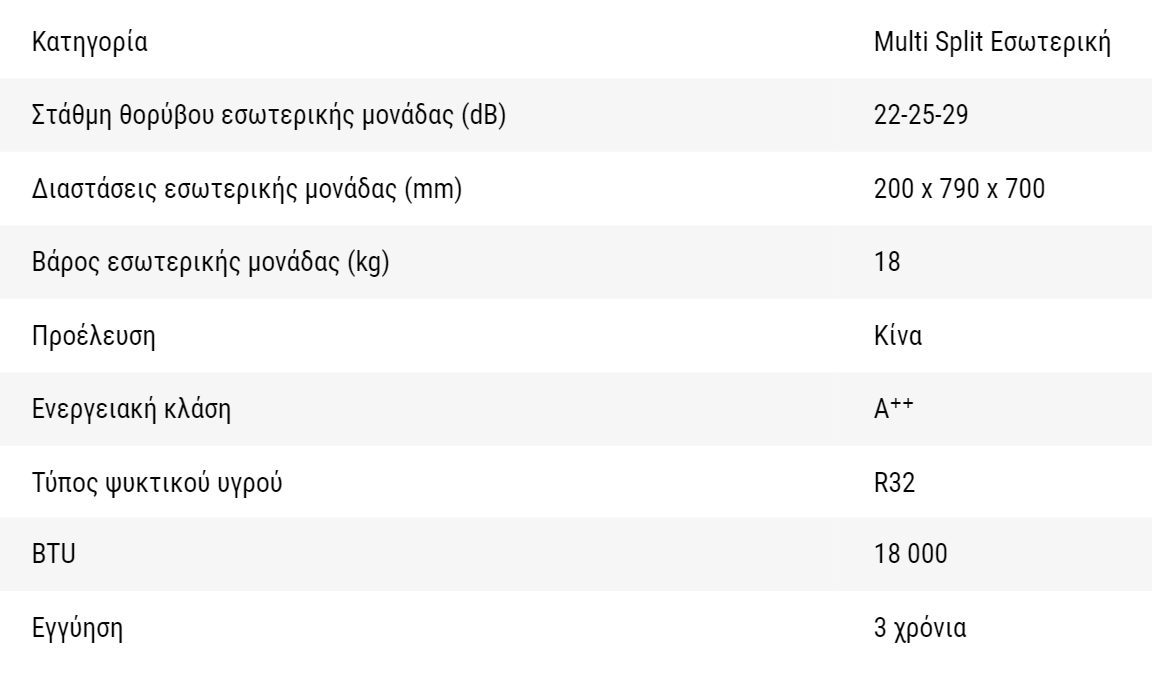Click the (dB) unit text
Viewport: 1152px width, 691px height.
(483, 115)
